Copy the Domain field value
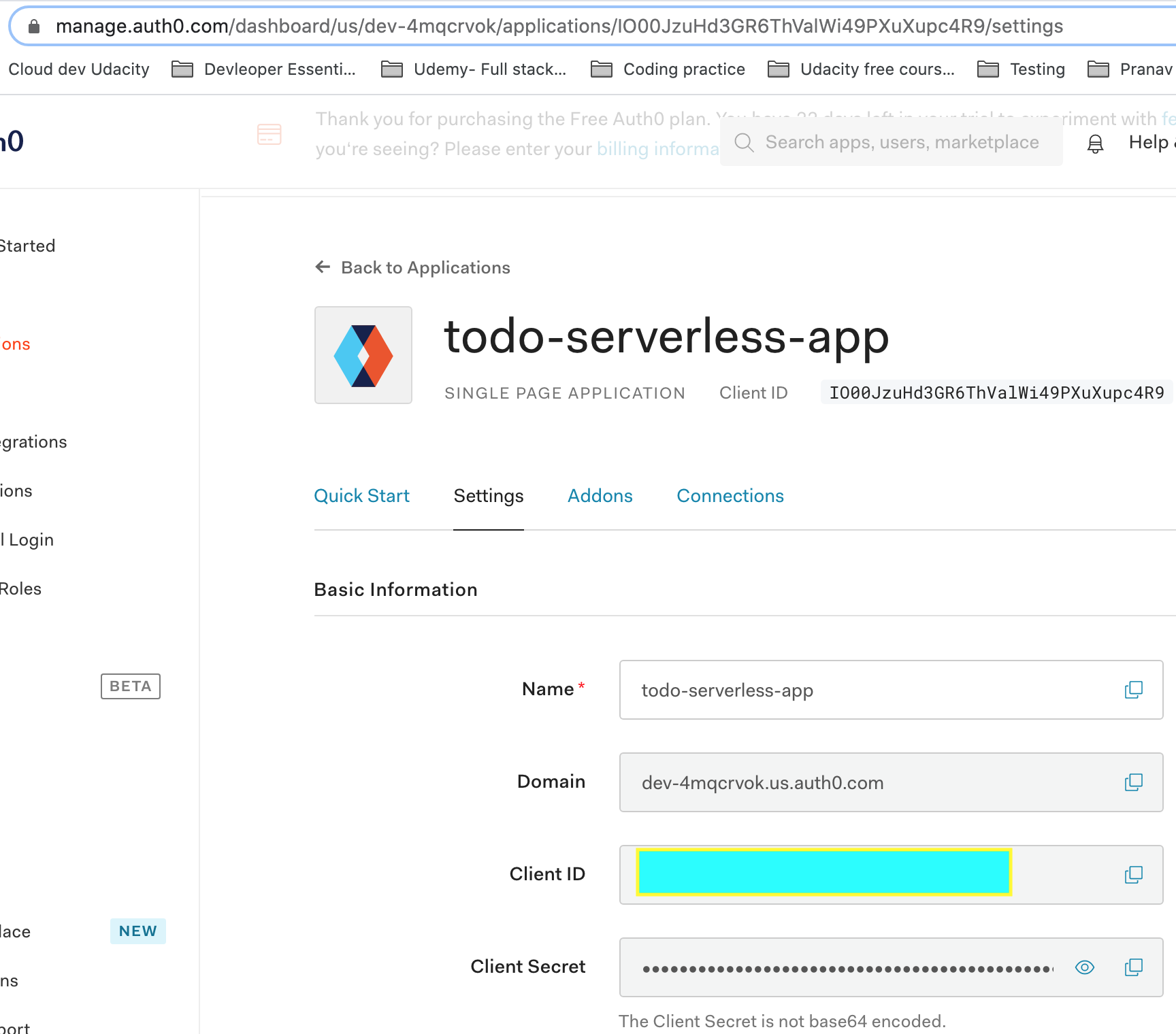The image size is (1176, 1034). click(1133, 782)
